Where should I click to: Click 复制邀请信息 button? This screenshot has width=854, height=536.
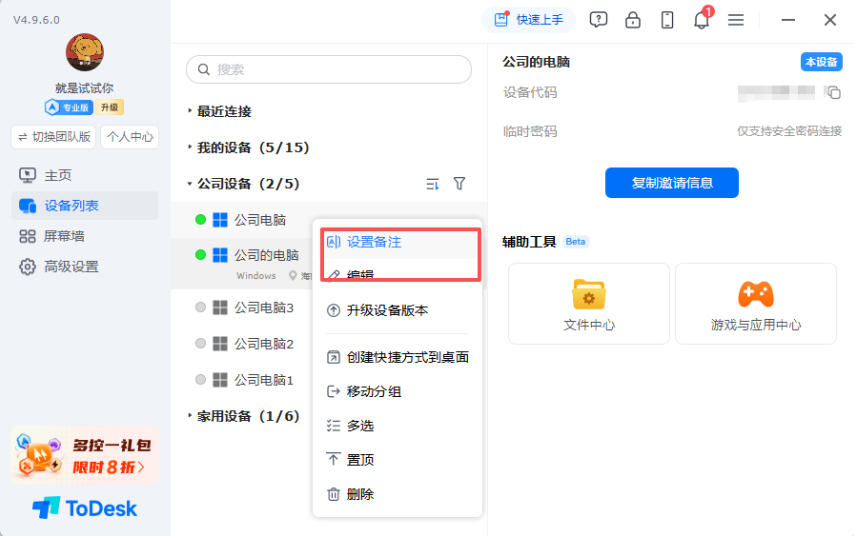672,183
